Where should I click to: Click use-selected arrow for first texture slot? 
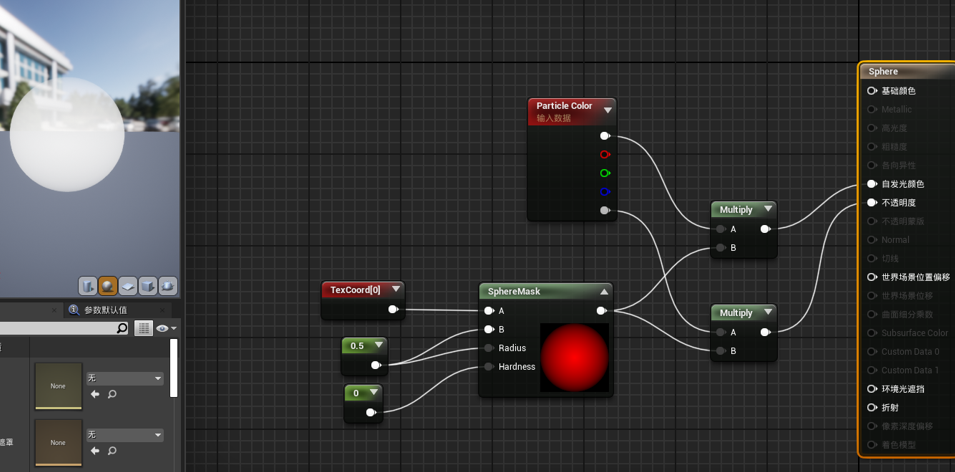click(x=95, y=395)
